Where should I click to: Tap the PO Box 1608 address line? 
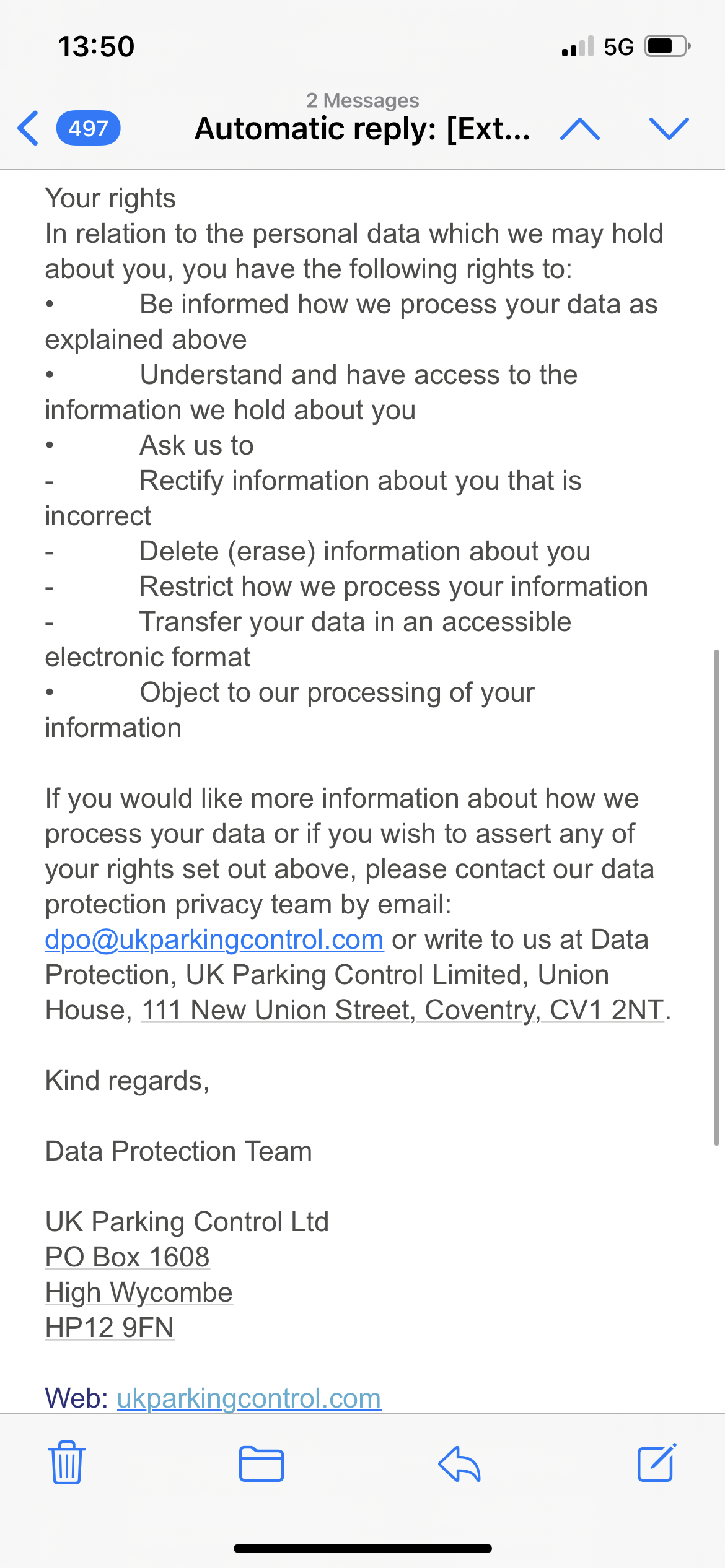point(128,1257)
